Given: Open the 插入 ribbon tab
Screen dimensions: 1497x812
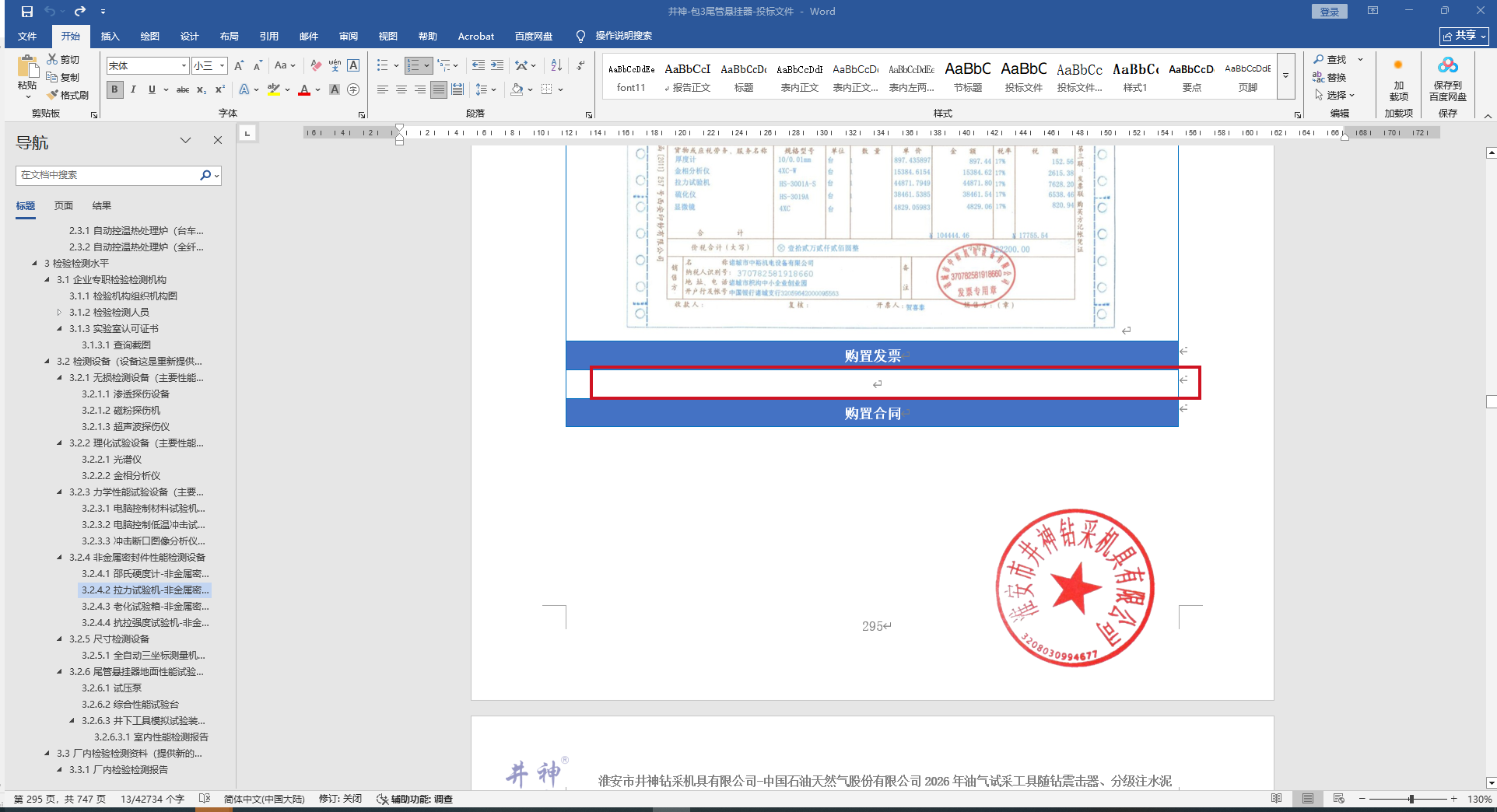Looking at the screenshot, I should click(110, 36).
